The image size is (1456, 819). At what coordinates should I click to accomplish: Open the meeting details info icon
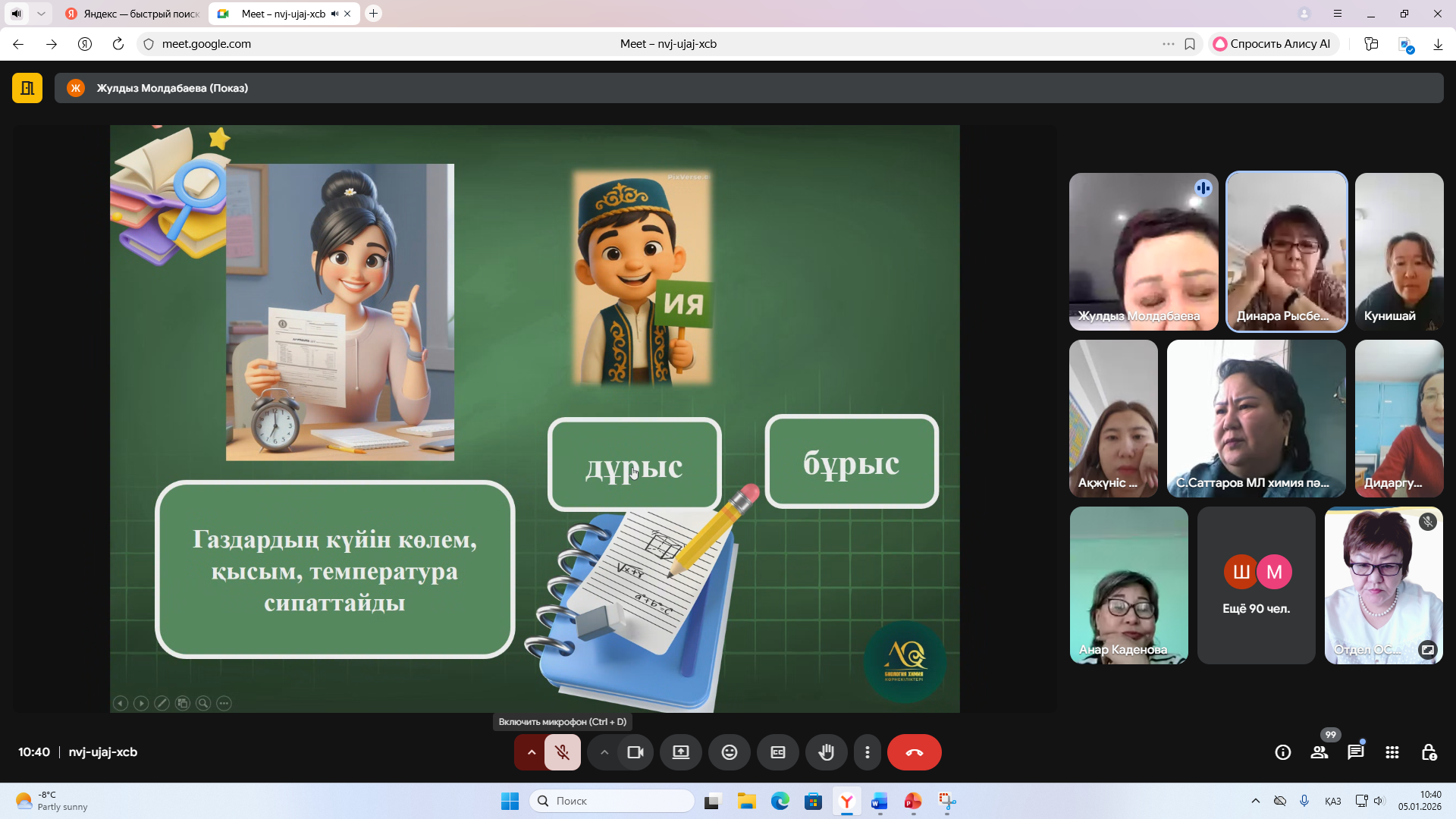click(x=1283, y=752)
